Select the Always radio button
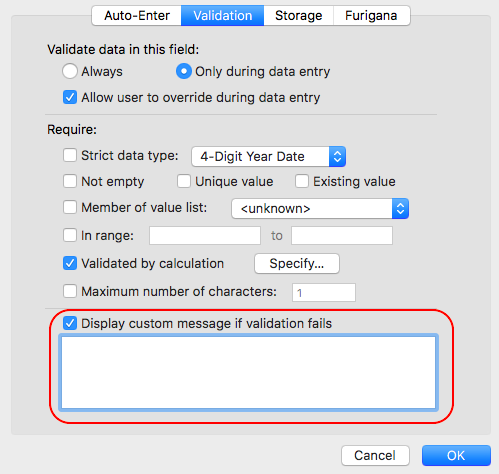 click(x=70, y=71)
